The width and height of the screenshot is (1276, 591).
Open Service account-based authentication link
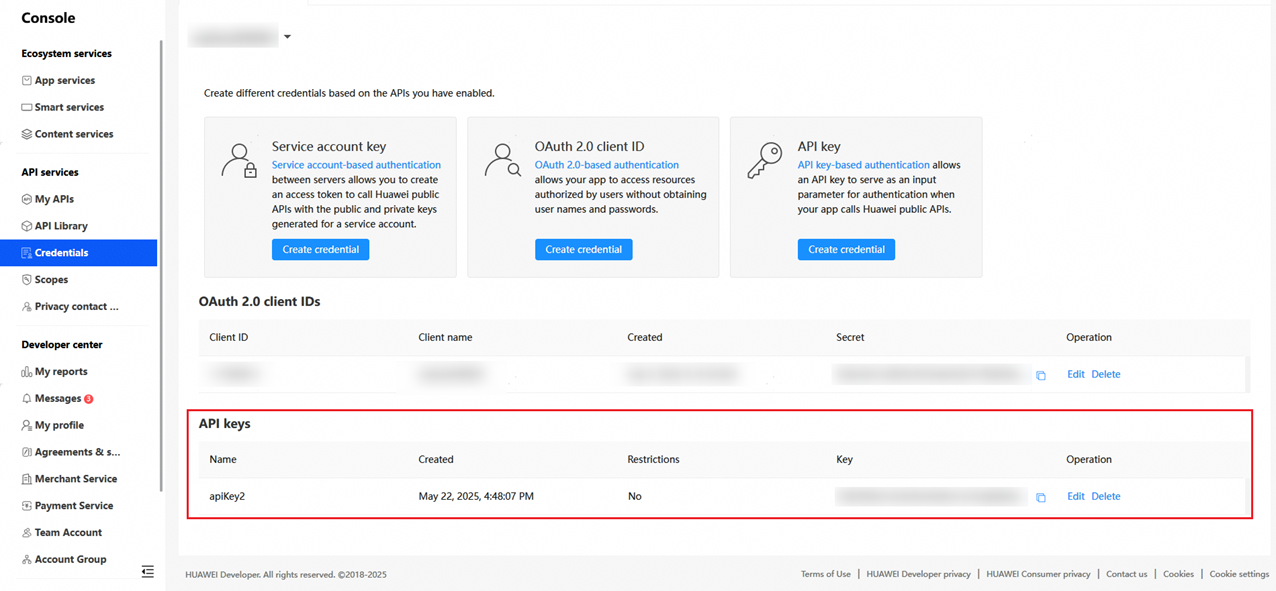(356, 165)
